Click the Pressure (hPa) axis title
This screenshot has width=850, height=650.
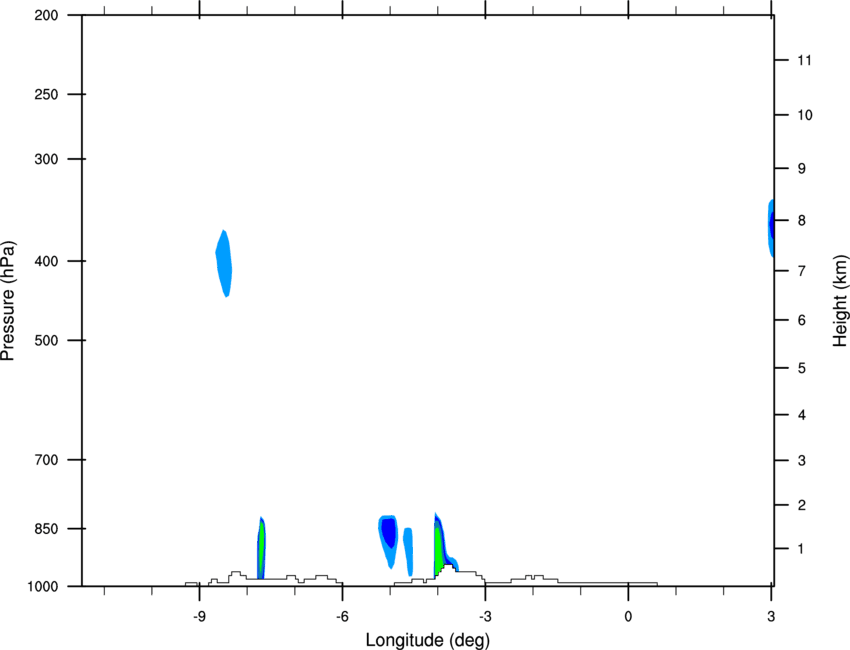(x=8, y=301)
